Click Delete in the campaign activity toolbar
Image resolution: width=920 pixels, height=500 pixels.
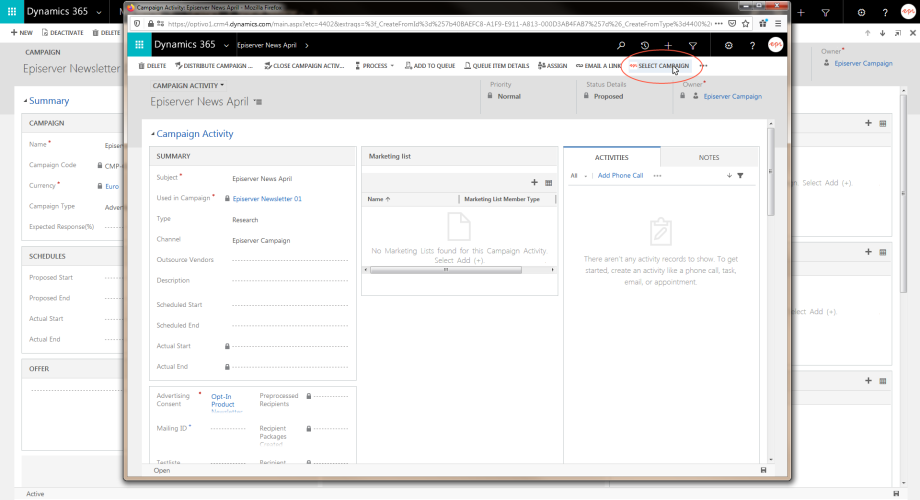click(x=153, y=66)
